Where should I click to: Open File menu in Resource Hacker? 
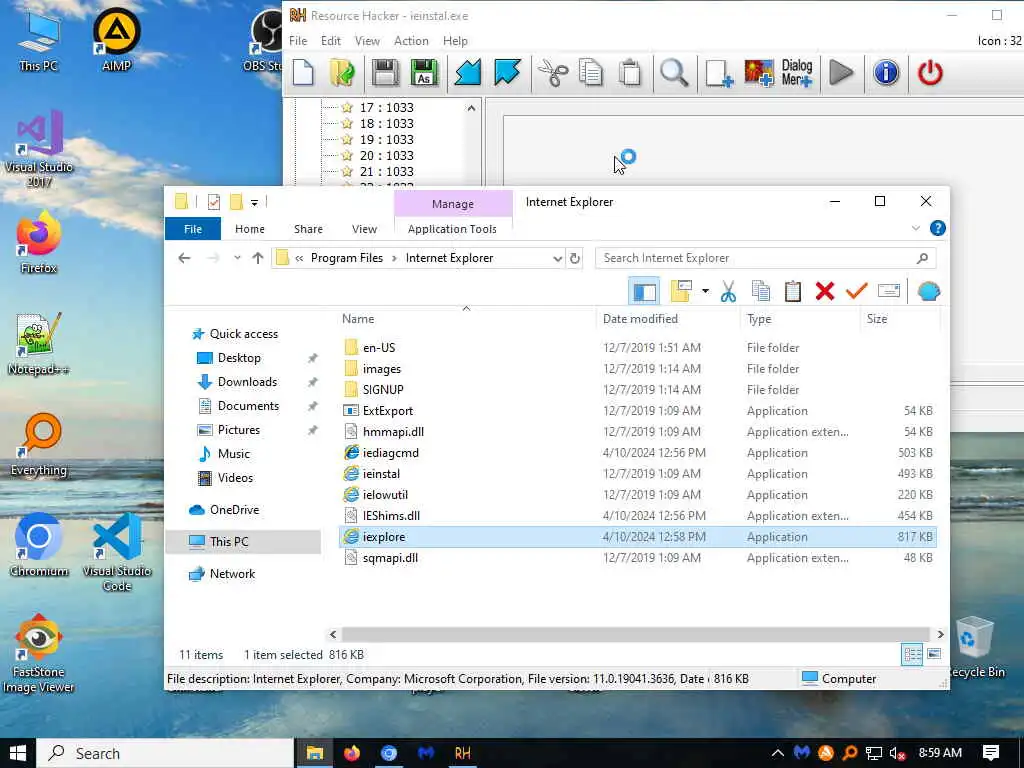pos(298,40)
